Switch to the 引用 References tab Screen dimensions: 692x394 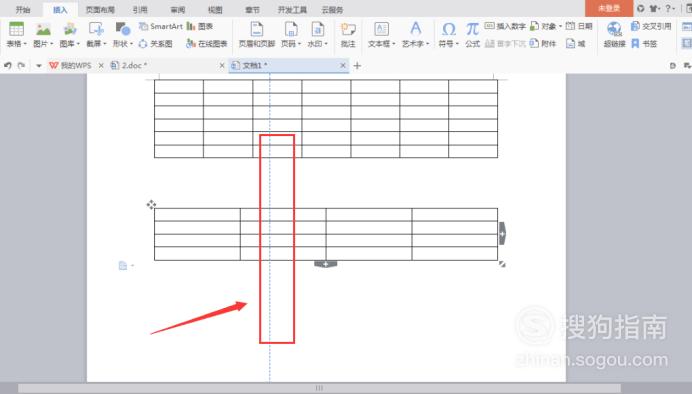point(140,9)
